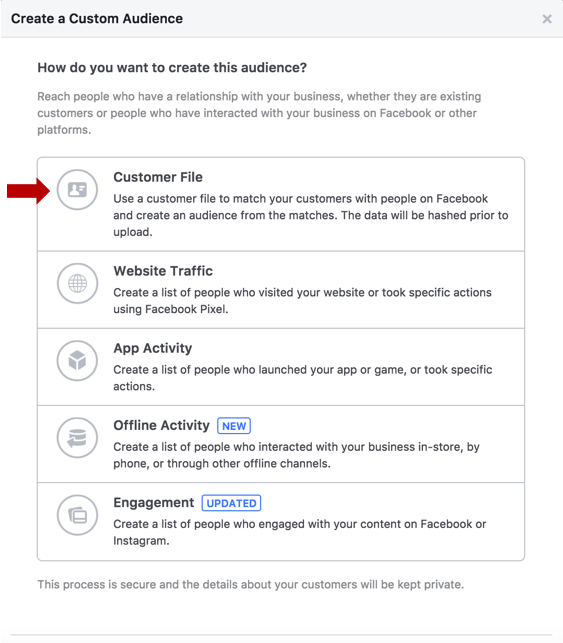
Task: Select the Customer File heading
Action: (x=158, y=177)
